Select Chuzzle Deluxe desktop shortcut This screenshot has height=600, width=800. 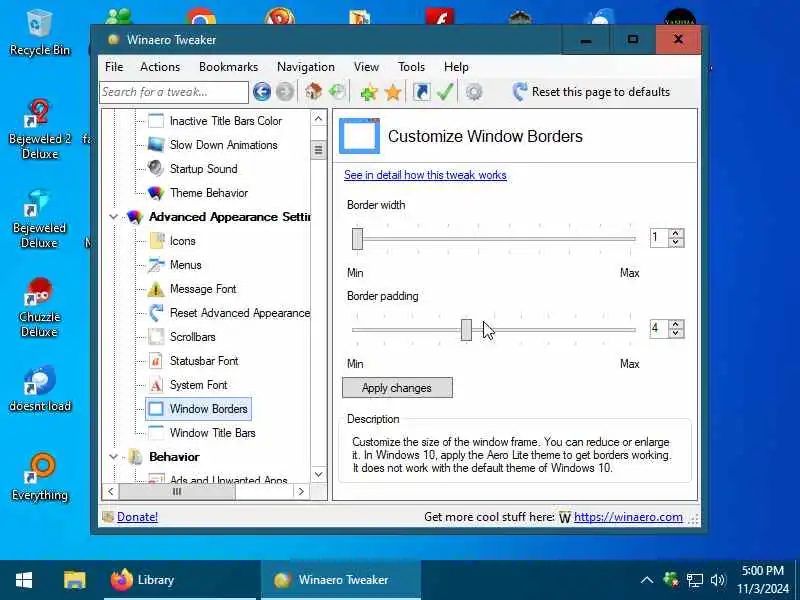coord(40,308)
